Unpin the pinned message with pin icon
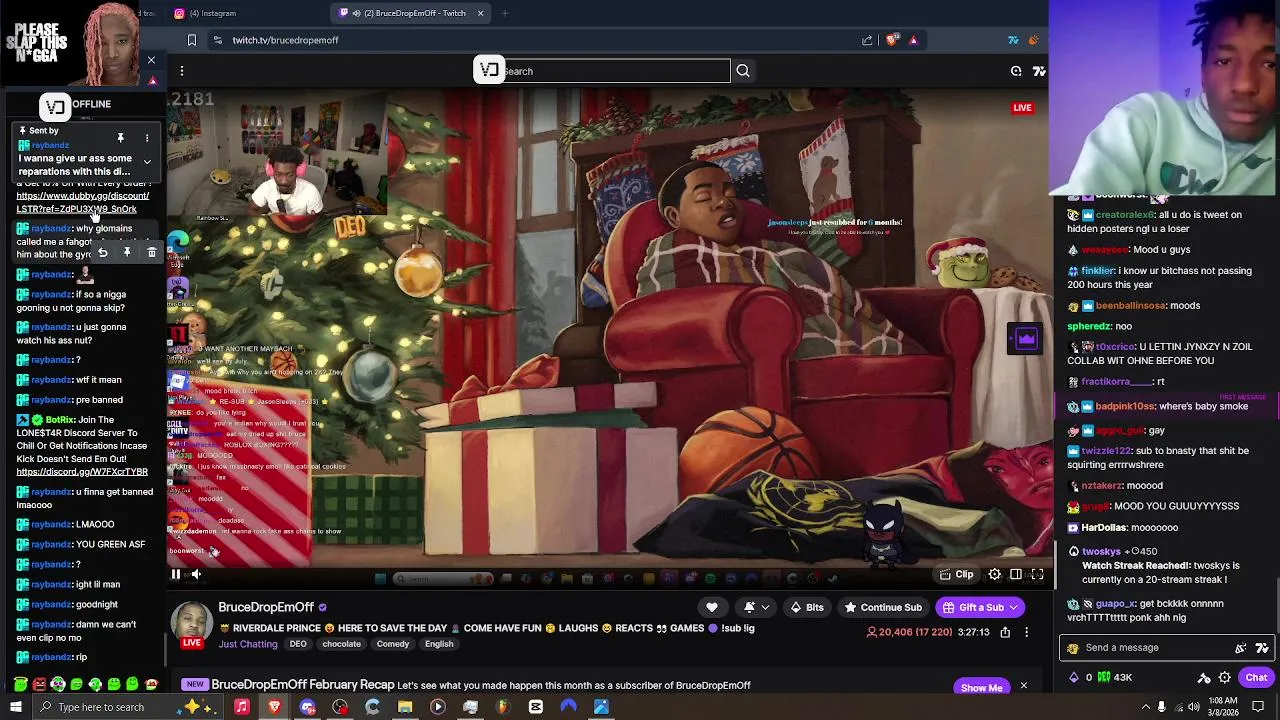Screen dimensions: 1280x720 coord(120,138)
